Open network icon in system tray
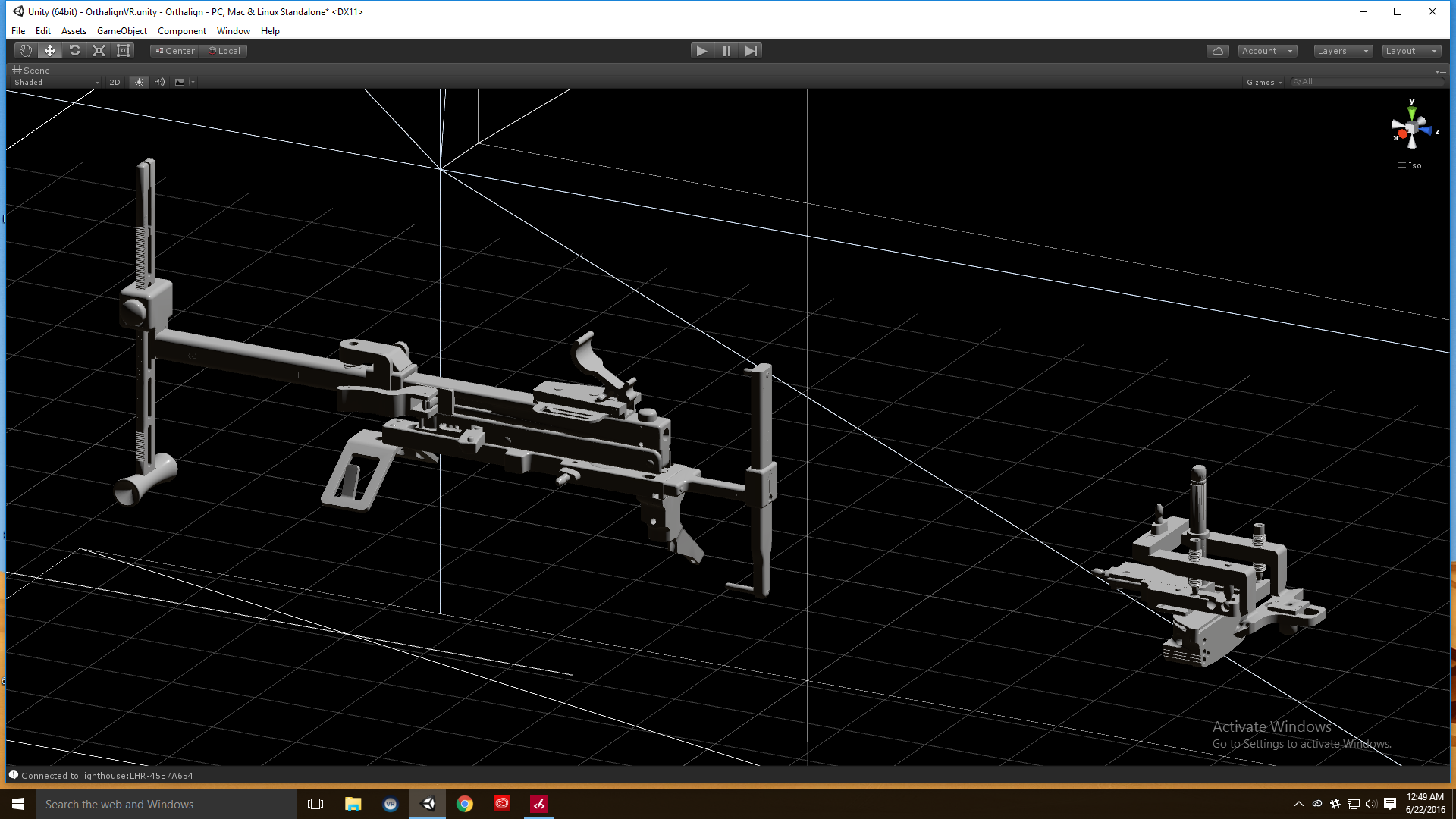This screenshot has height=819, width=1456. (1354, 804)
